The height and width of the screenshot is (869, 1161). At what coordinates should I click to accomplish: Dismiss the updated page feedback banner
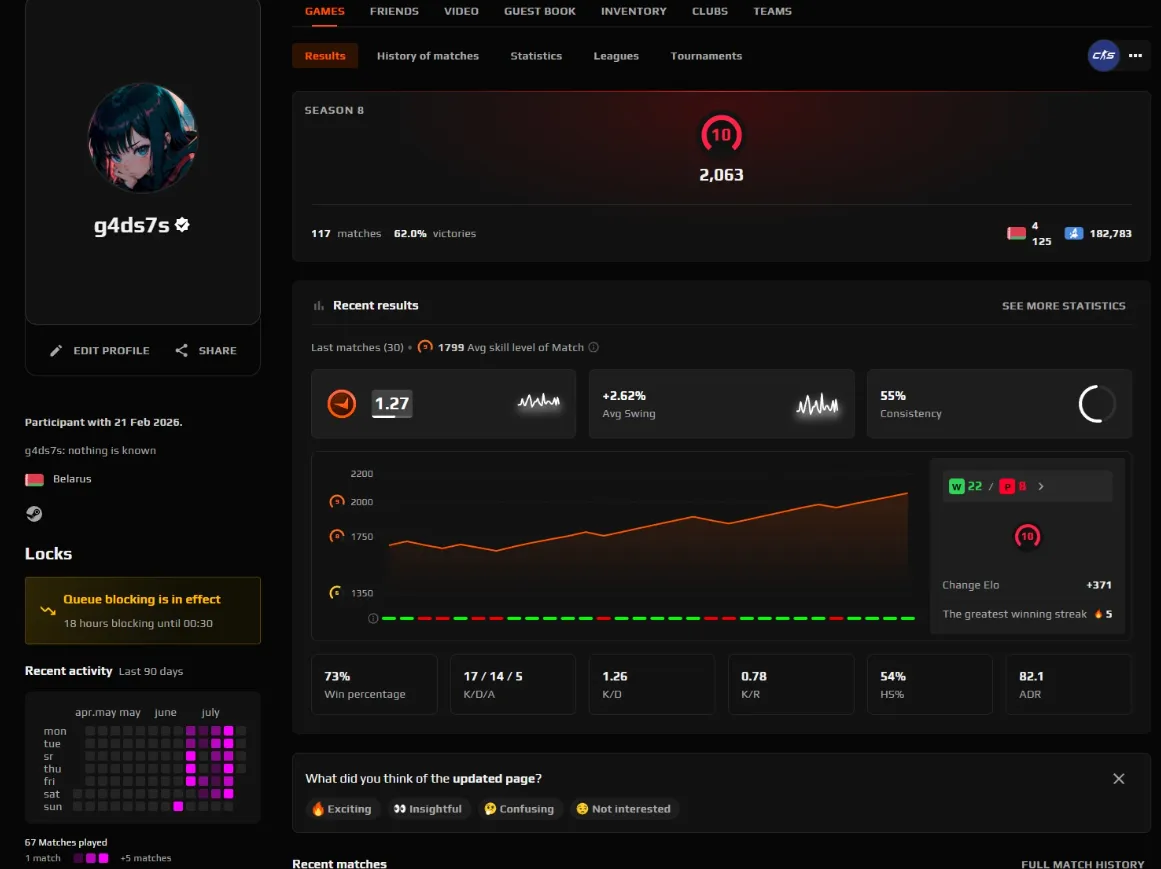[x=1119, y=779]
